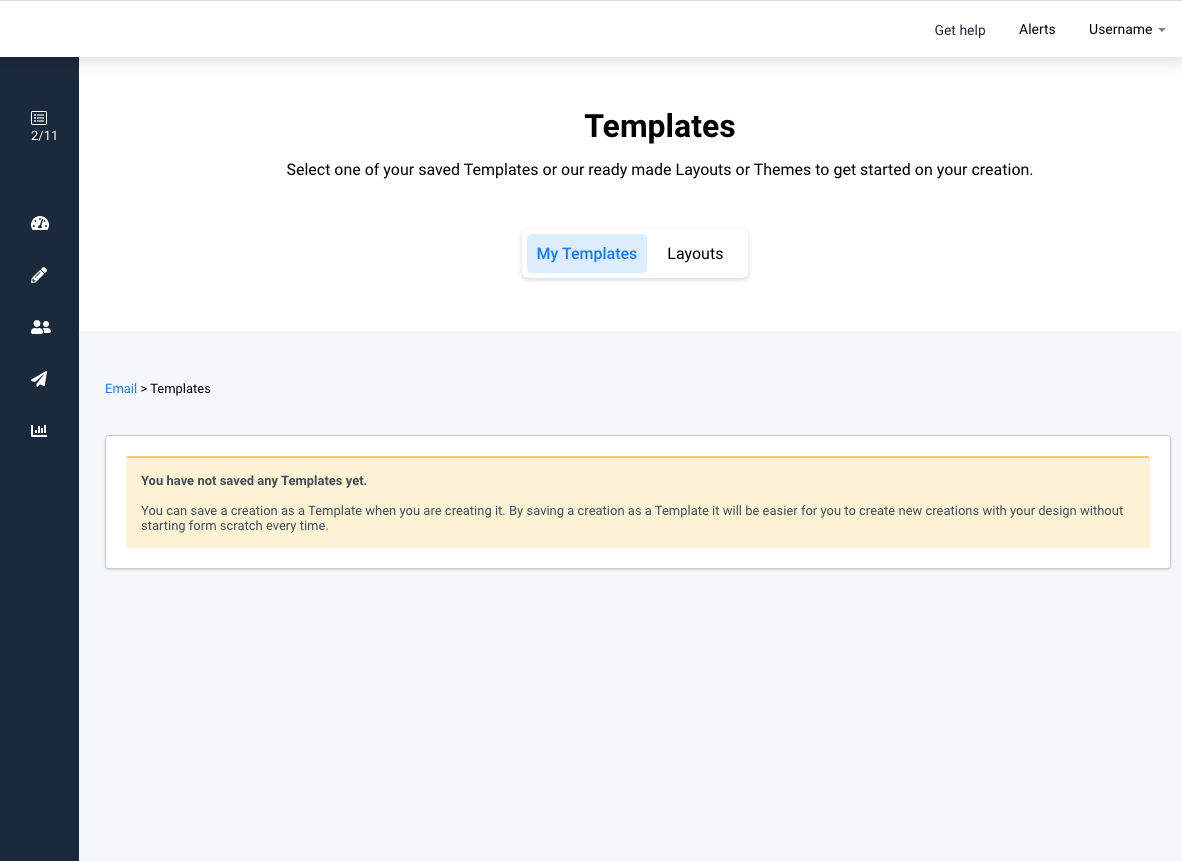This screenshot has height=861, width=1182.
Task: Open the dashboard gauge icon in sidebar
Action: pyautogui.click(x=40, y=223)
